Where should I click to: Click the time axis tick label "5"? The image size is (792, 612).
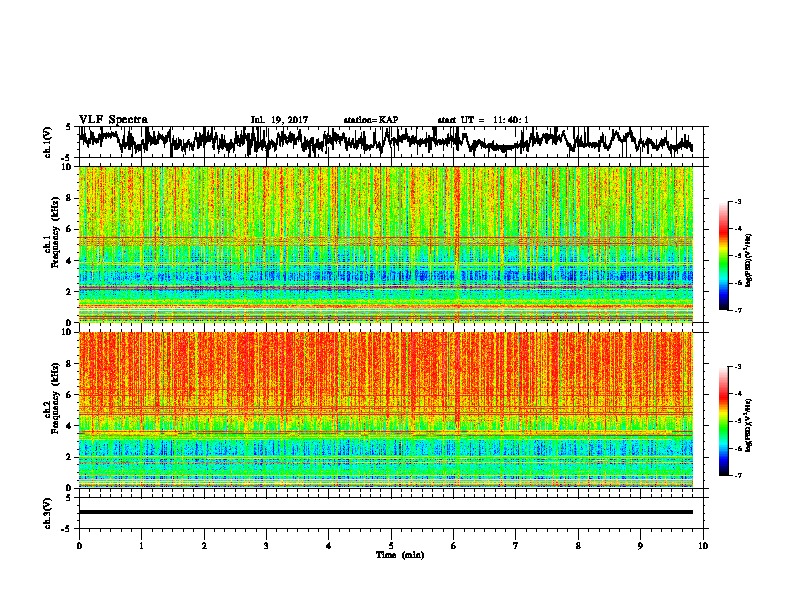pos(391,546)
